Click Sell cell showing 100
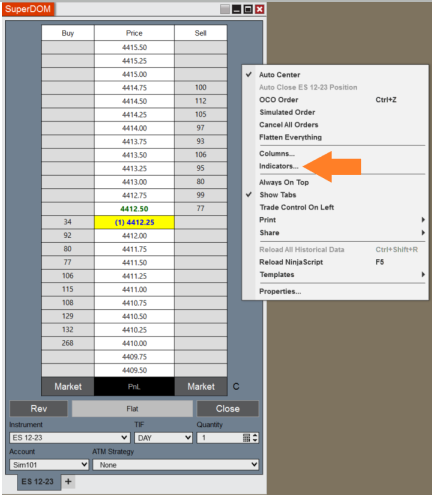 point(201,88)
